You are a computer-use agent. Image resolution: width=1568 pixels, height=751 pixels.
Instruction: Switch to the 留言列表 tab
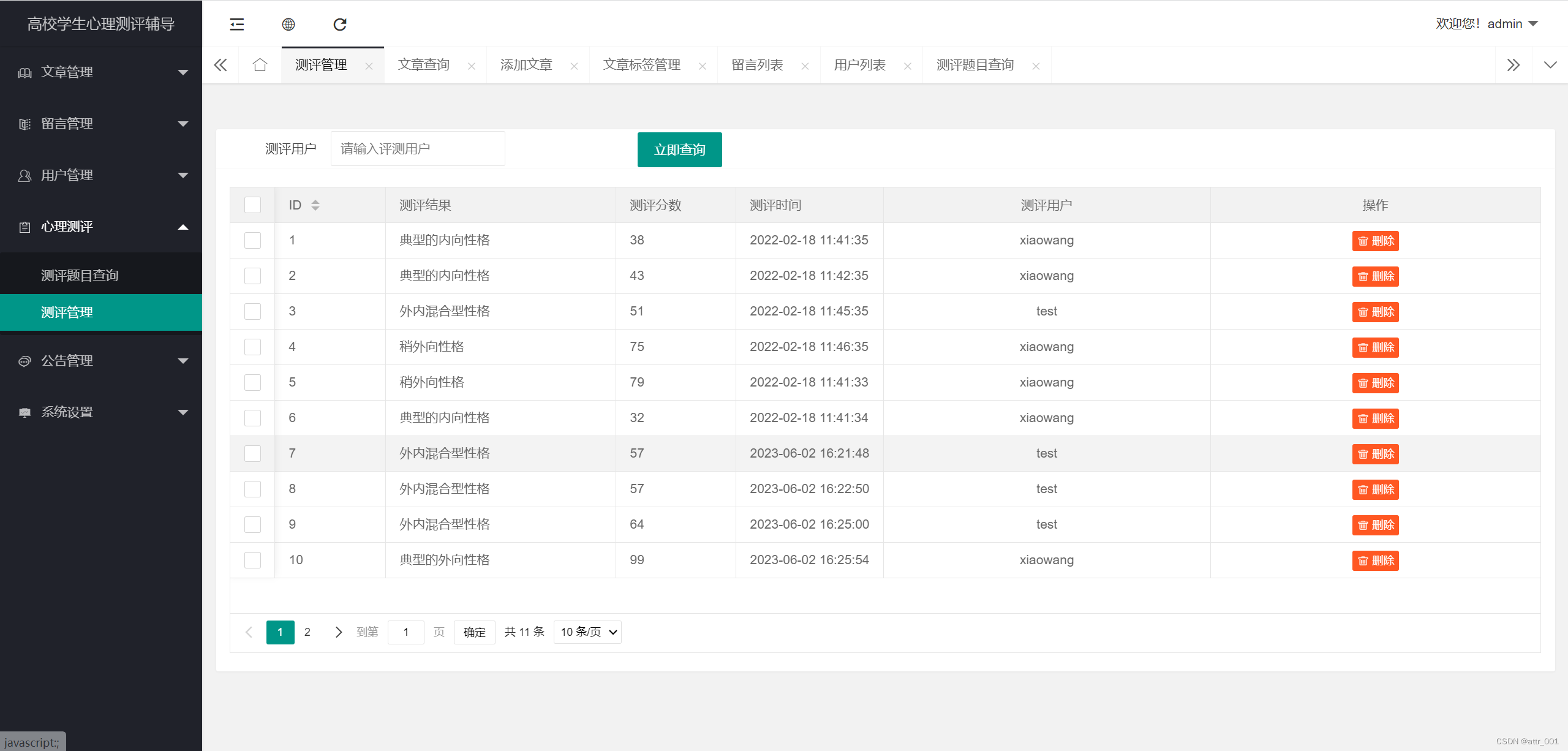(757, 65)
